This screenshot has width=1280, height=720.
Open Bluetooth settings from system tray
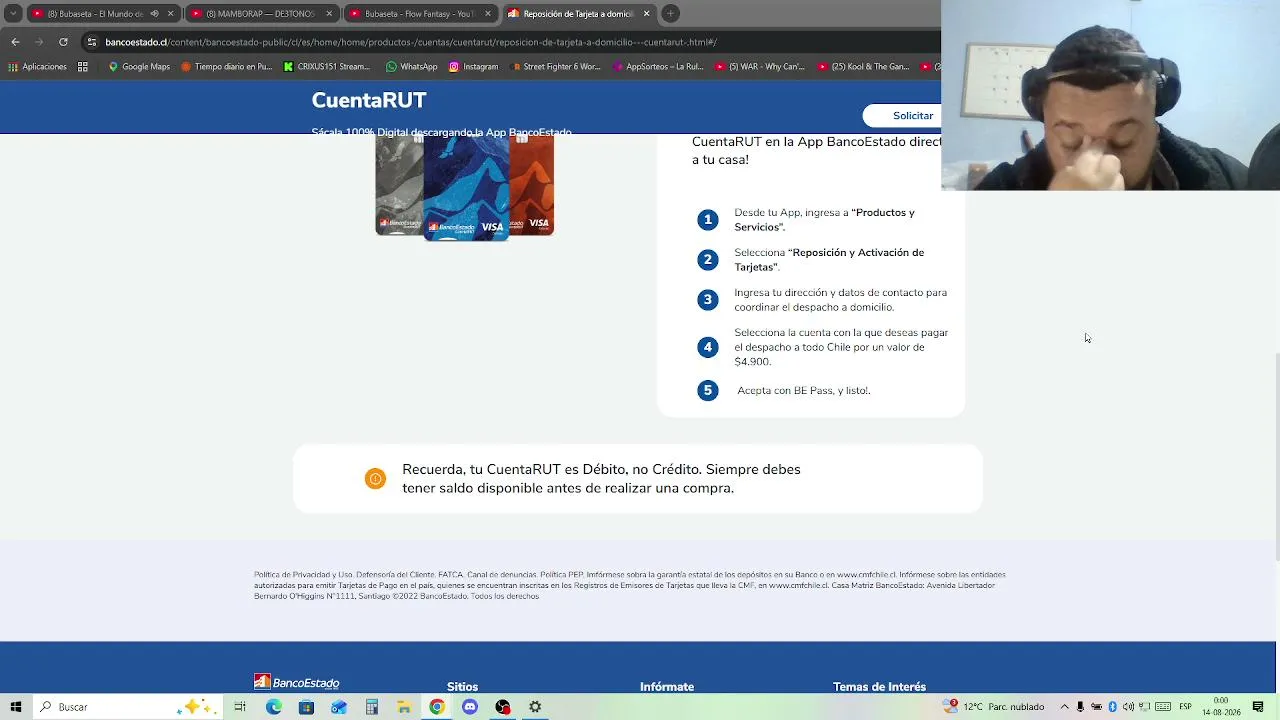click(x=1112, y=707)
